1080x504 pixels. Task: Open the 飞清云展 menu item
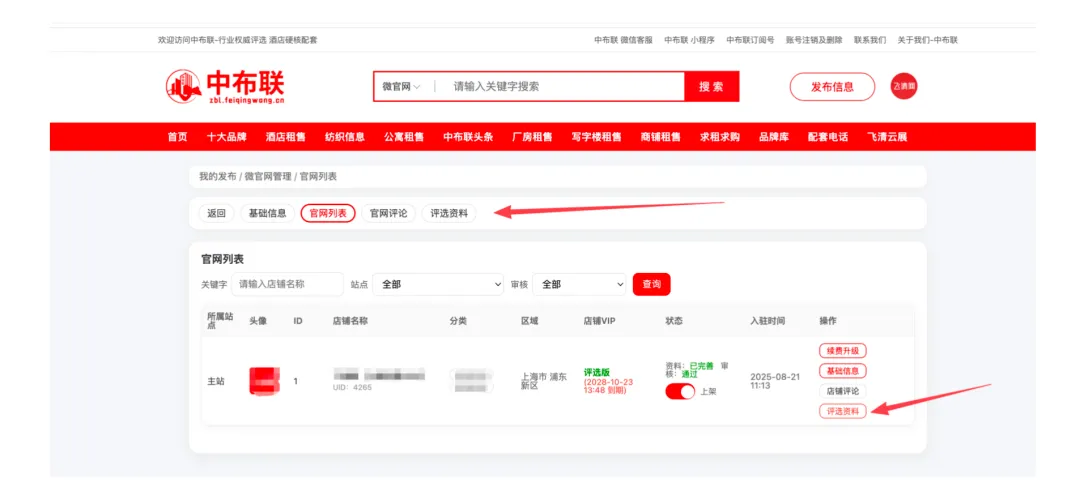[x=887, y=137]
